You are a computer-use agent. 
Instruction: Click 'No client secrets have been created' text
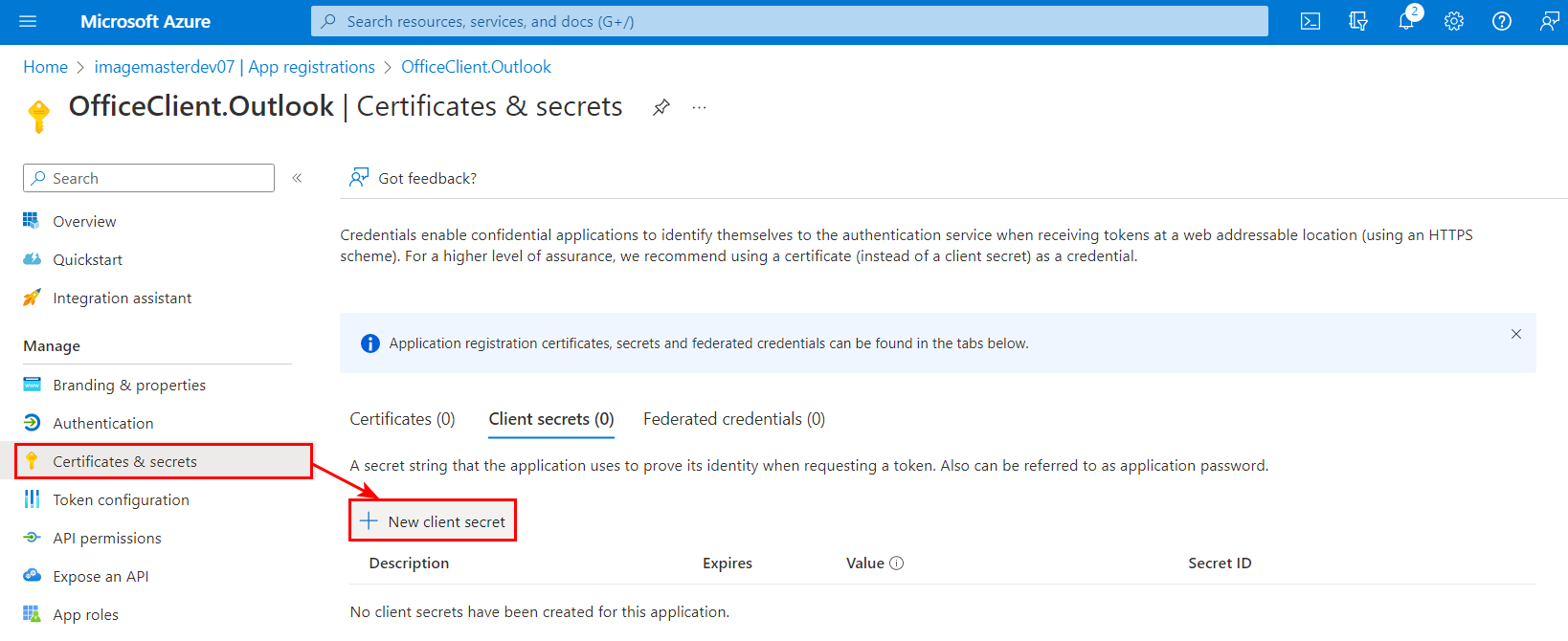540,612
